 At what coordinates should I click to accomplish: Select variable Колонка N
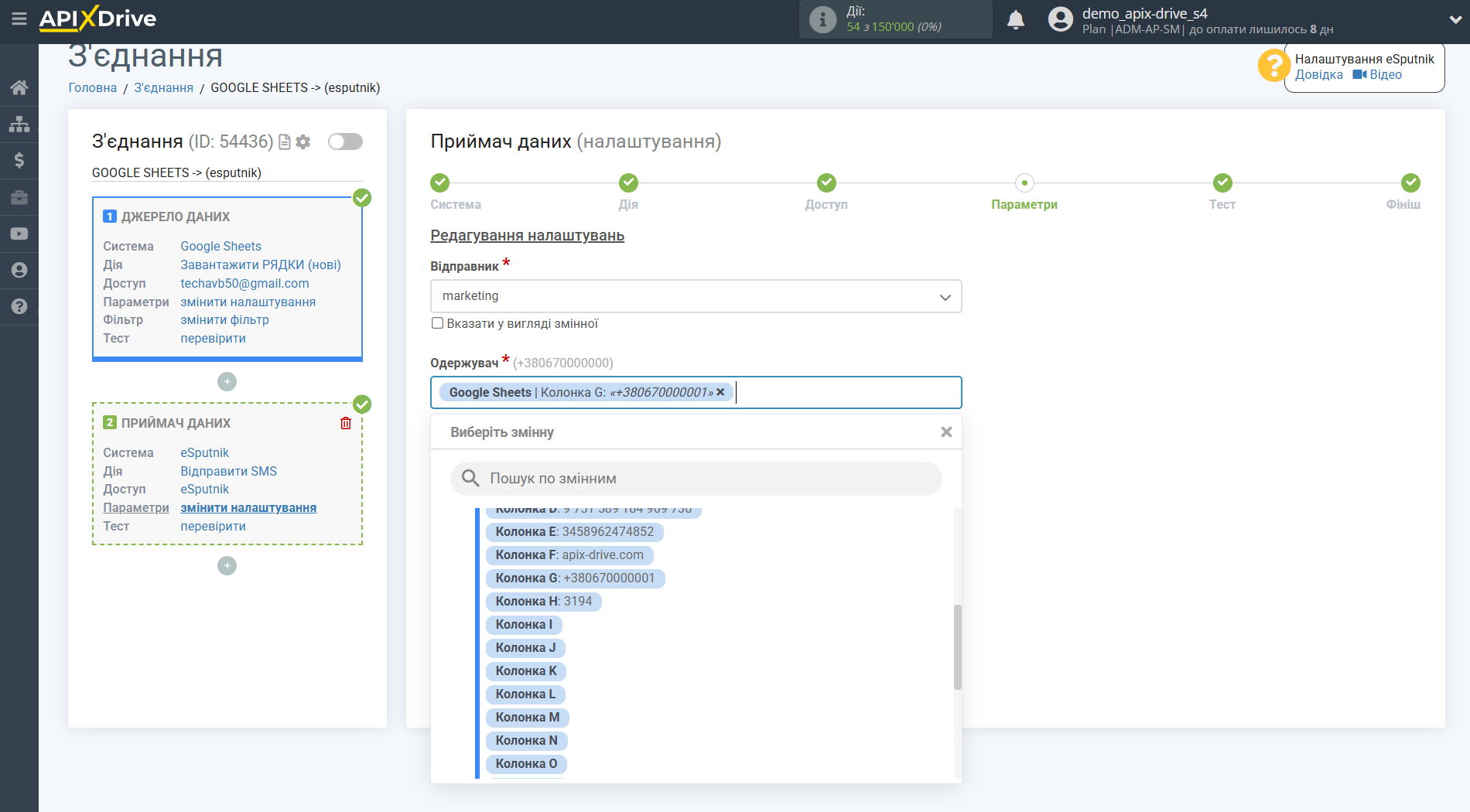[x=526, y=741]
